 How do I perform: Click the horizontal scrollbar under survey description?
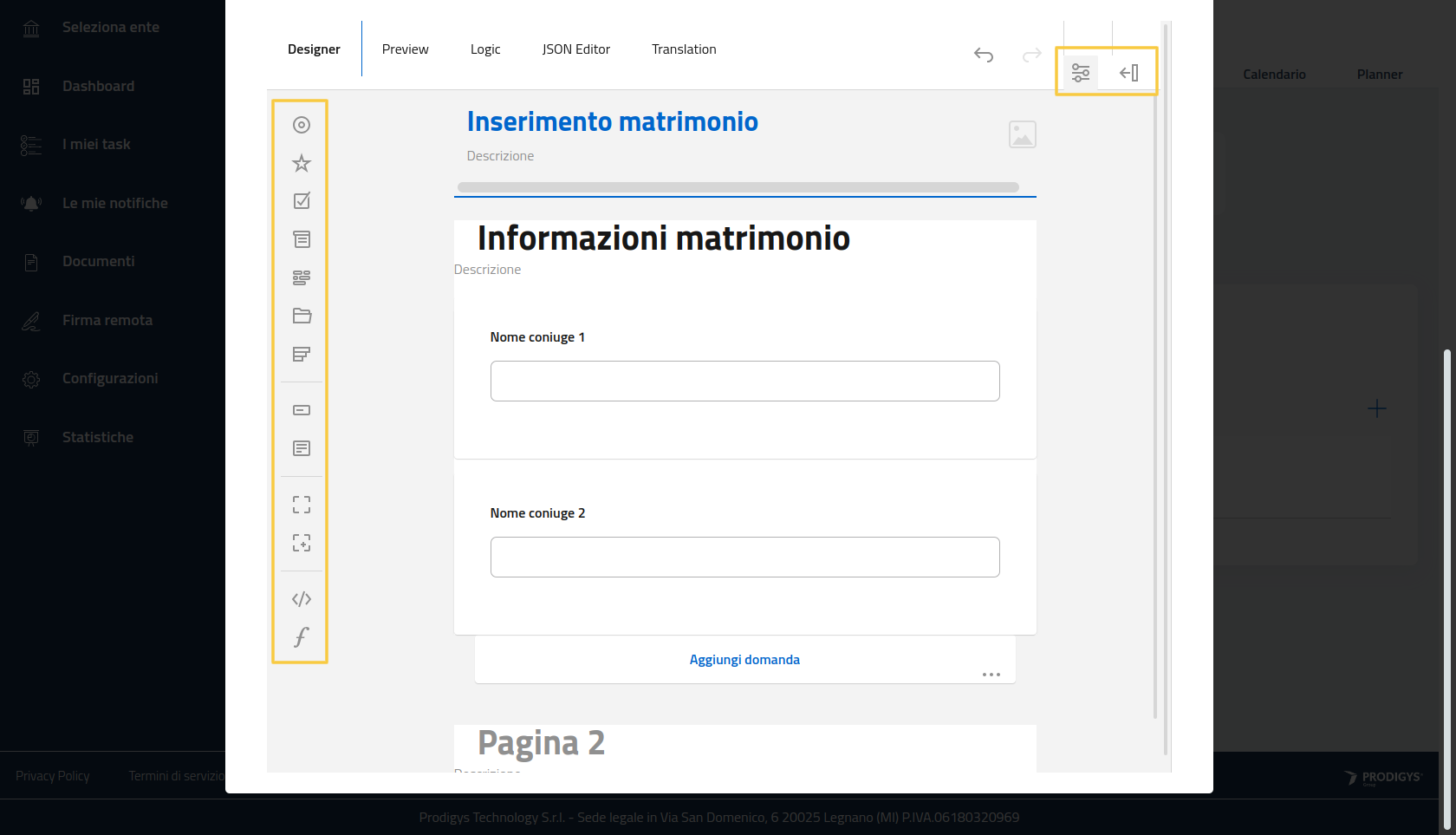pyautogui.click(x=738, y=187)
